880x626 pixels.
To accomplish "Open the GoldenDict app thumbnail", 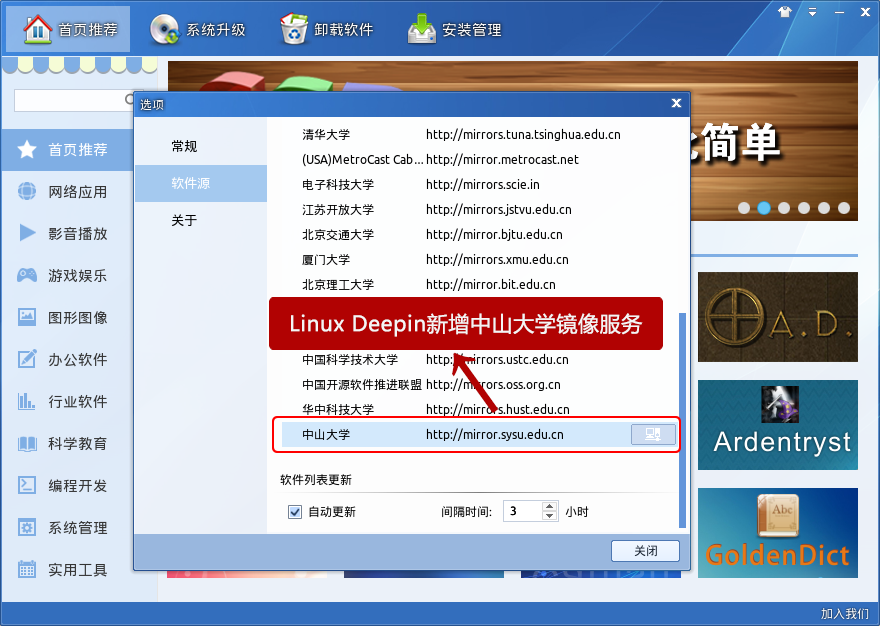I will pos(778,533).
